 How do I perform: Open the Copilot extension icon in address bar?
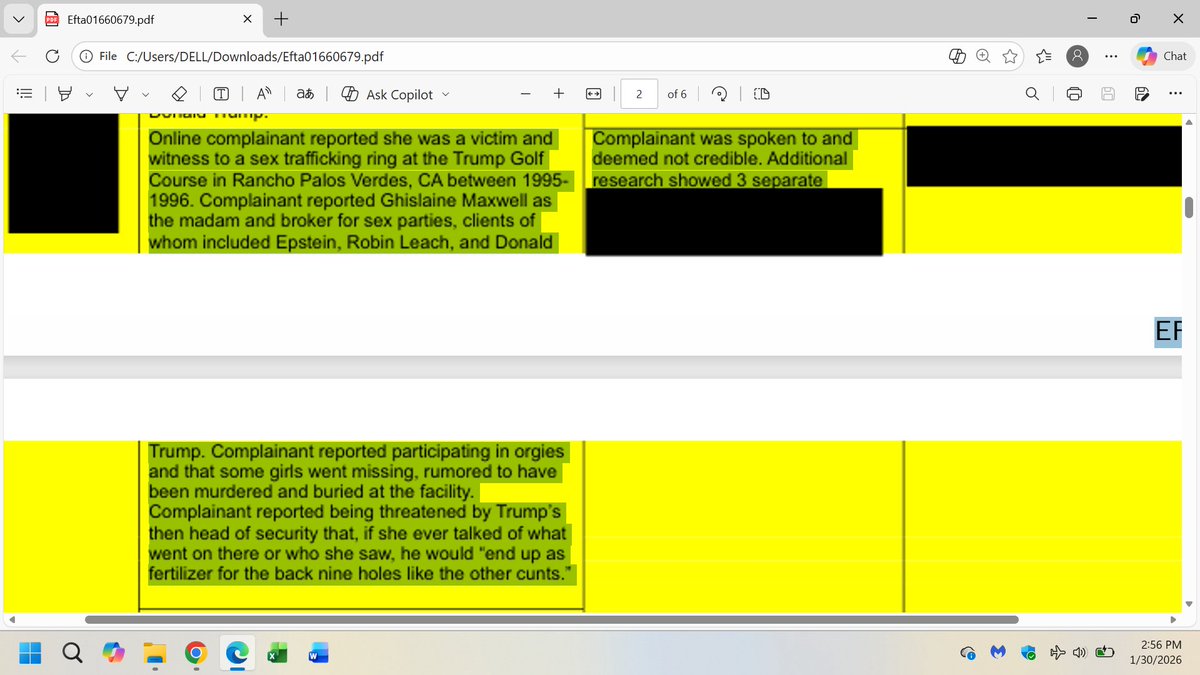pyautogui.click(x=957, y=57)
